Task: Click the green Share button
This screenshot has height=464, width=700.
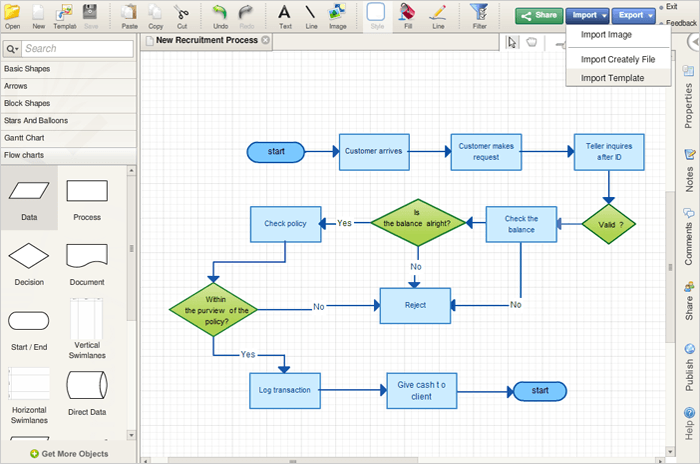Action: pyautogui.click(x=539, y=15)
